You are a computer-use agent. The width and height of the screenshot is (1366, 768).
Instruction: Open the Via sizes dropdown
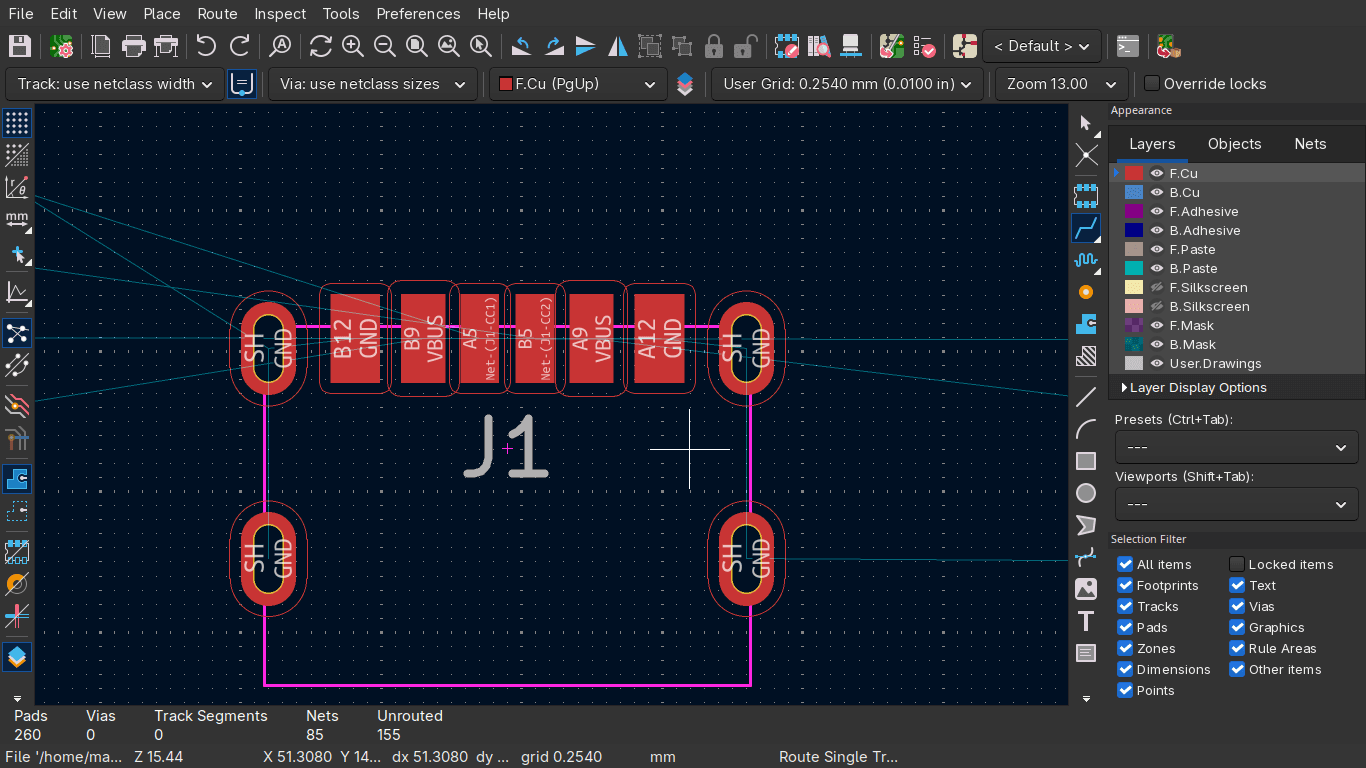[x=372, y=84]
